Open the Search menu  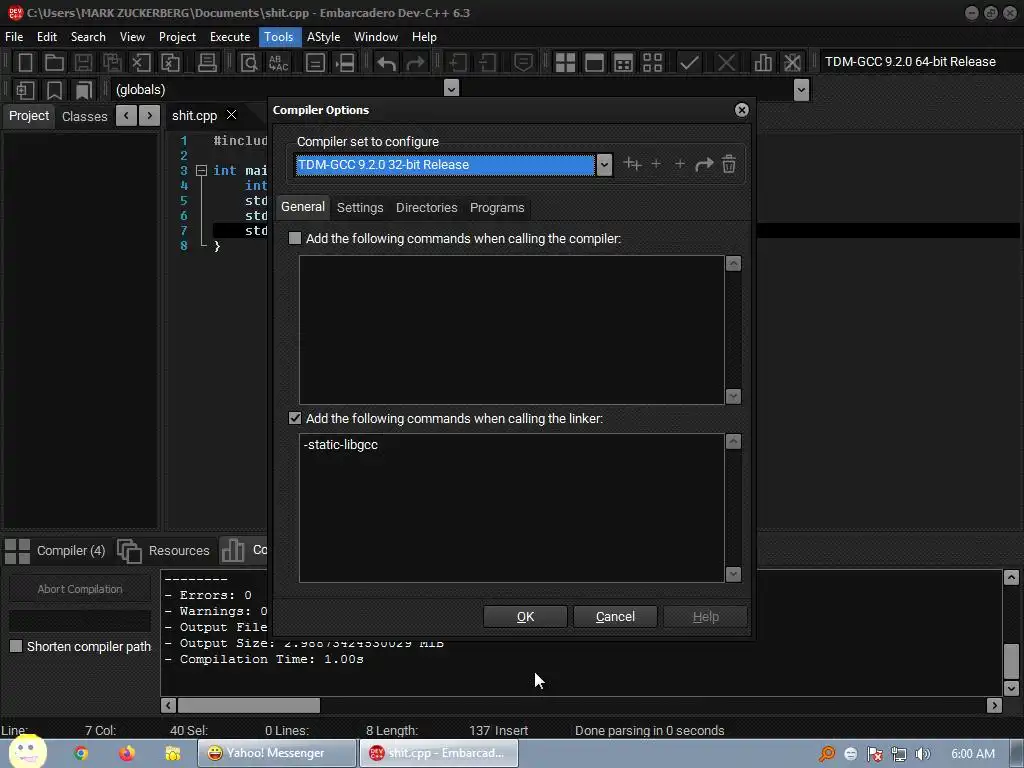click(88, 37)
